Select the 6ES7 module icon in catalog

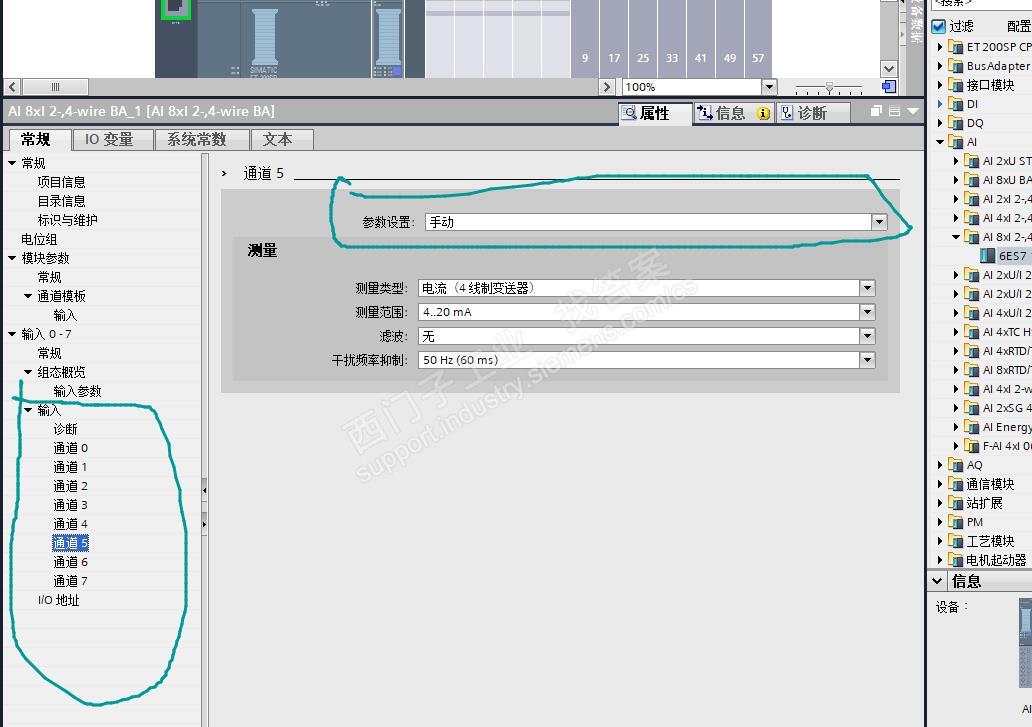(987, 256)
